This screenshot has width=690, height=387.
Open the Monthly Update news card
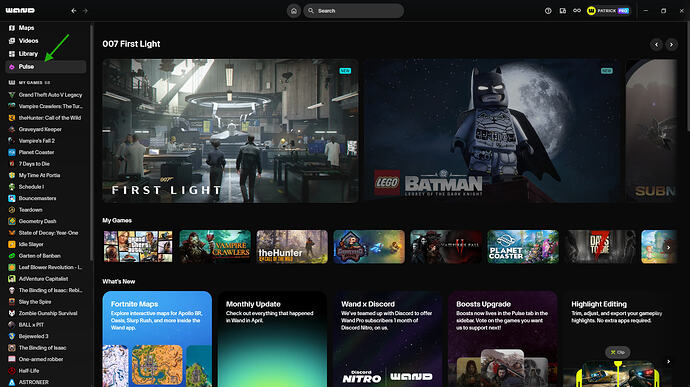click(x=272, y=339)
